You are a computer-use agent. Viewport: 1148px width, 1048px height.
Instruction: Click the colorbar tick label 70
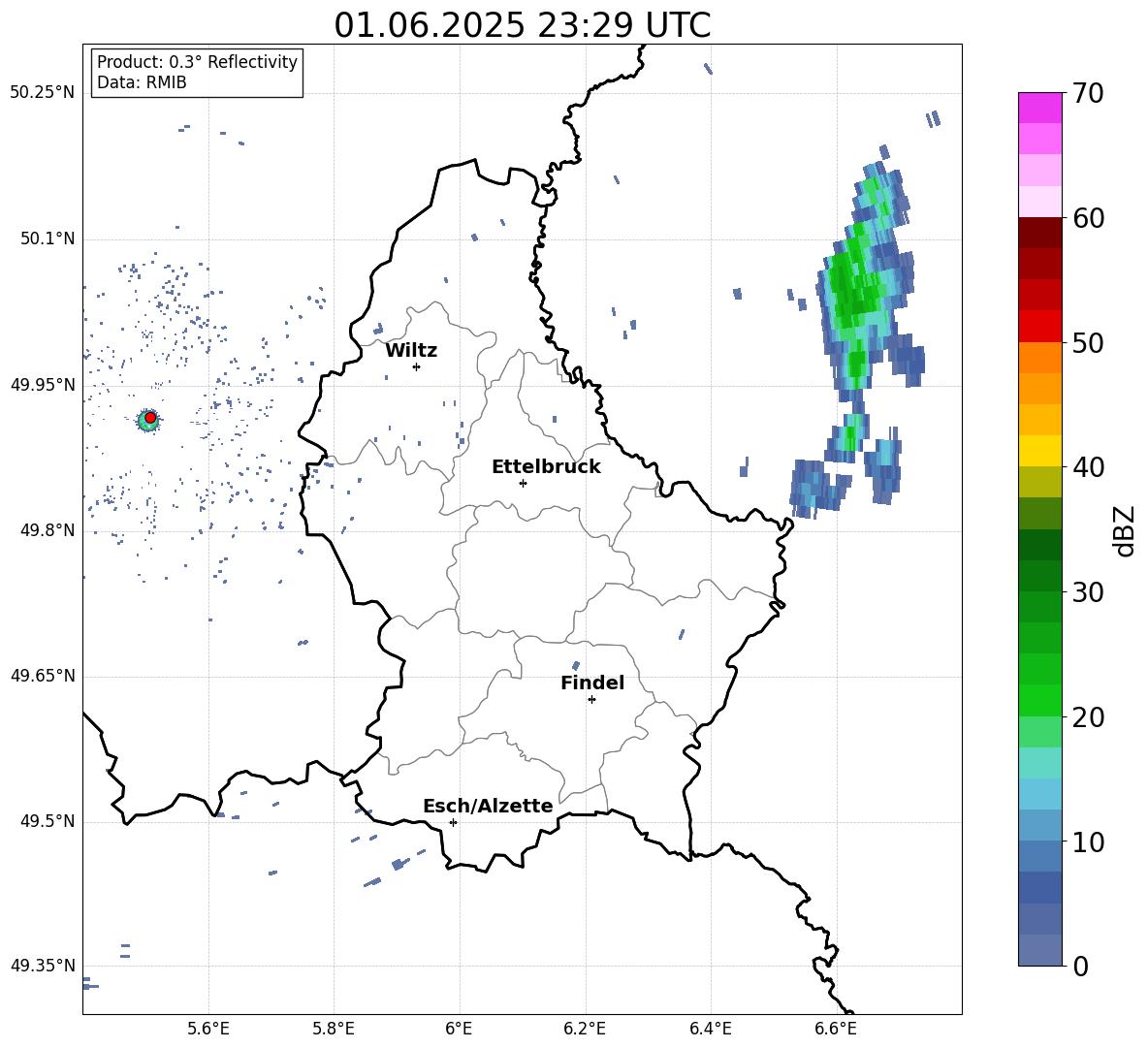point(1088,94)
